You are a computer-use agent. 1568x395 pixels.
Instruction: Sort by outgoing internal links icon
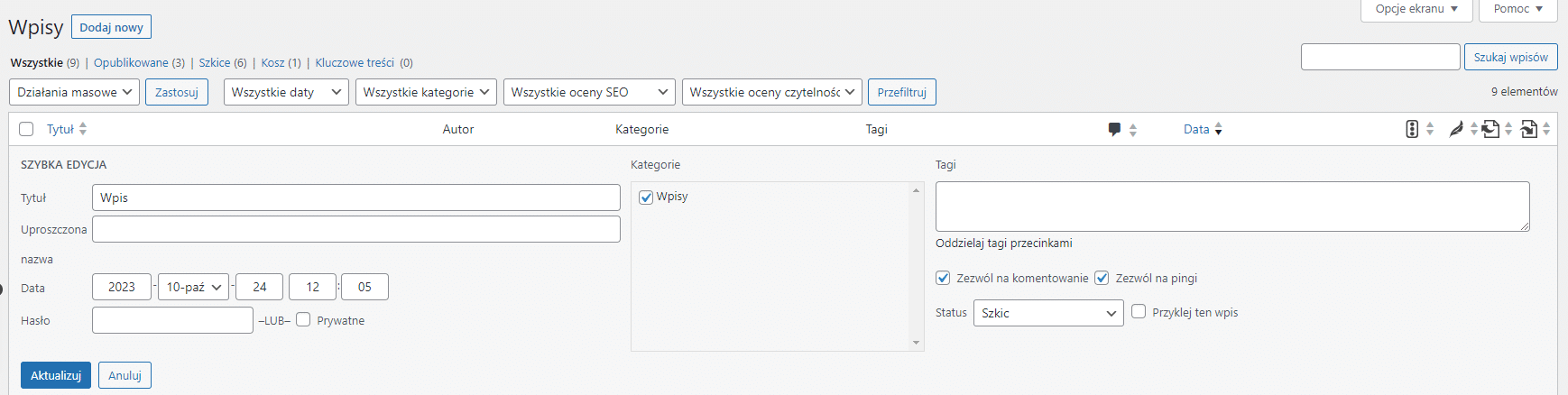[1490, 129]
